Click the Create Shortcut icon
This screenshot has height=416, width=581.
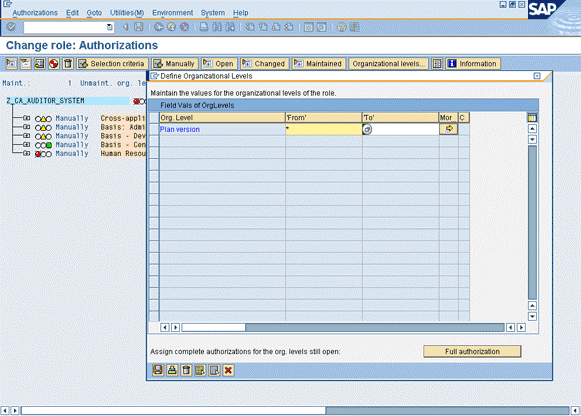(x=322, y=27)
